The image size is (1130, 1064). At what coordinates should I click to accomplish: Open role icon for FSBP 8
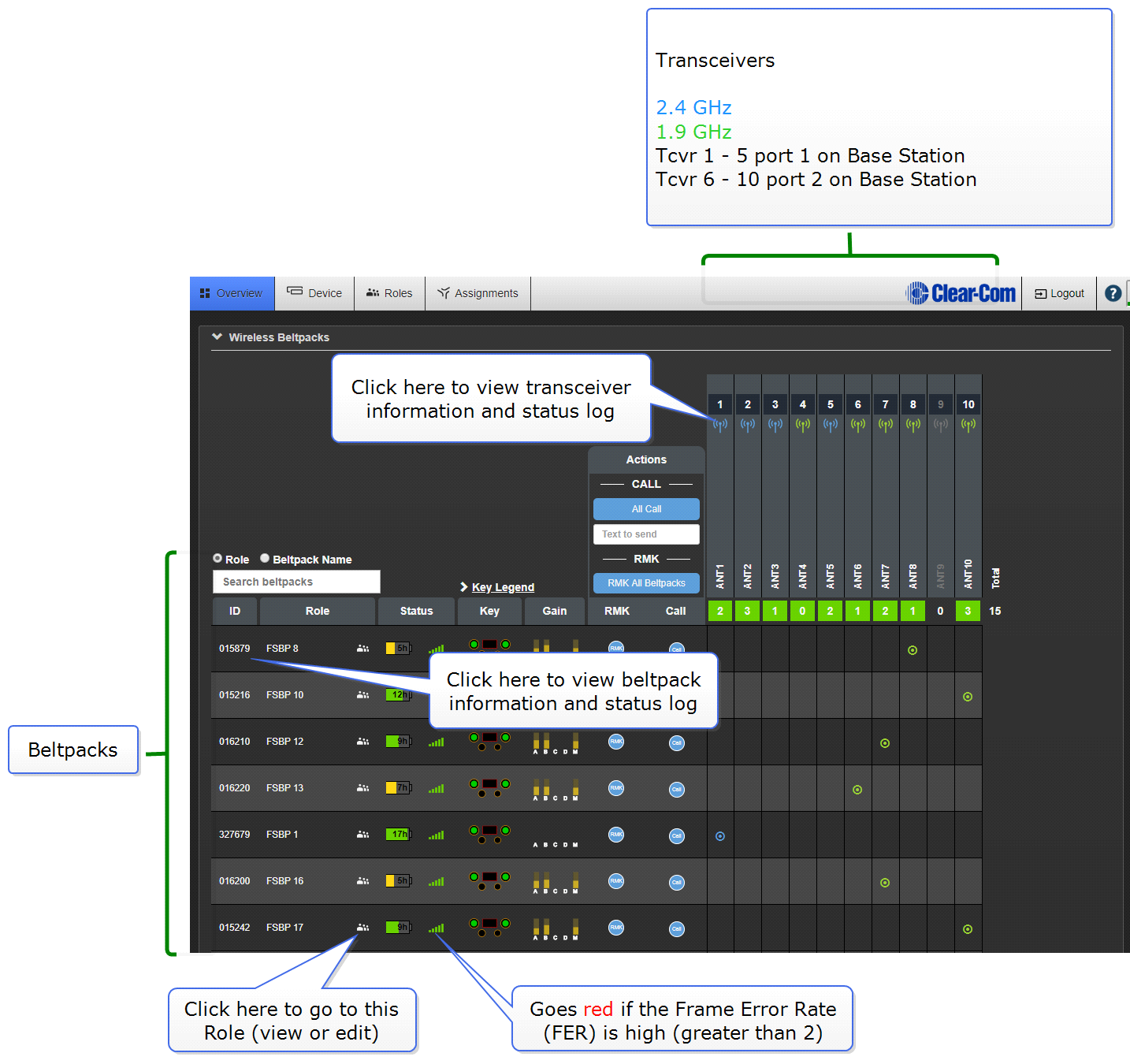click(362, 649)
